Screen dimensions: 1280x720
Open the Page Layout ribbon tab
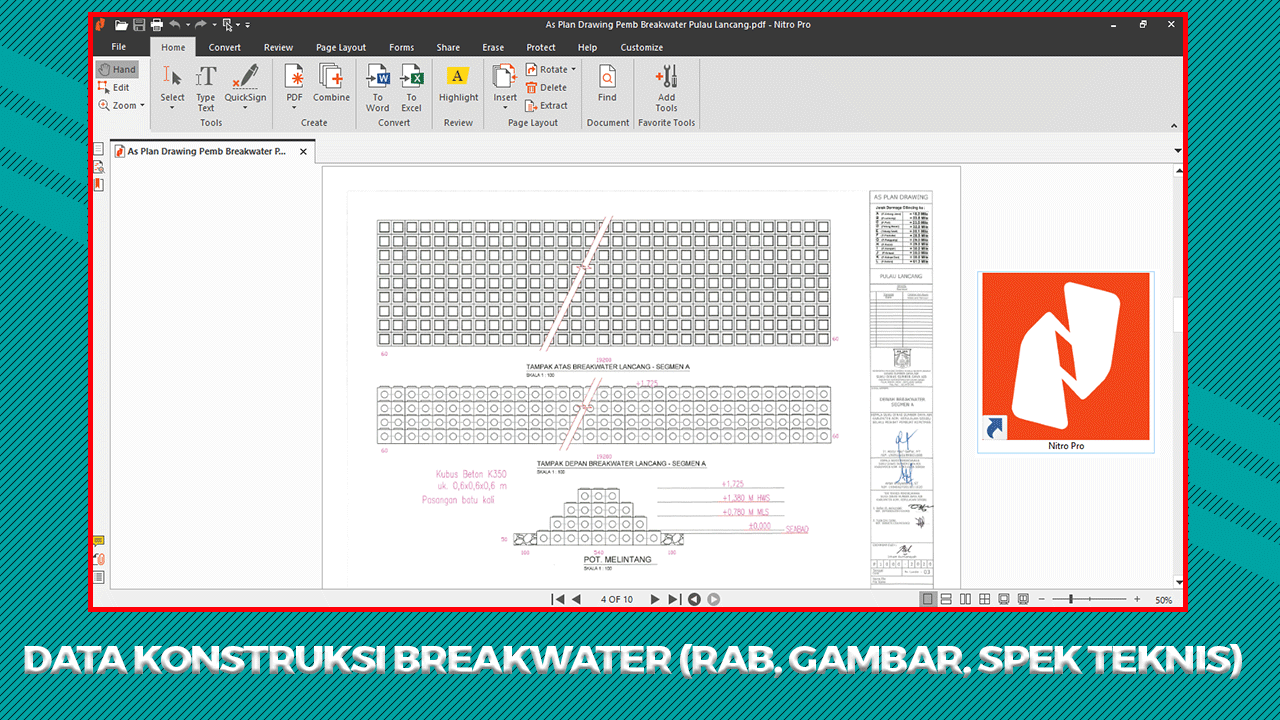tap(341, 47)
